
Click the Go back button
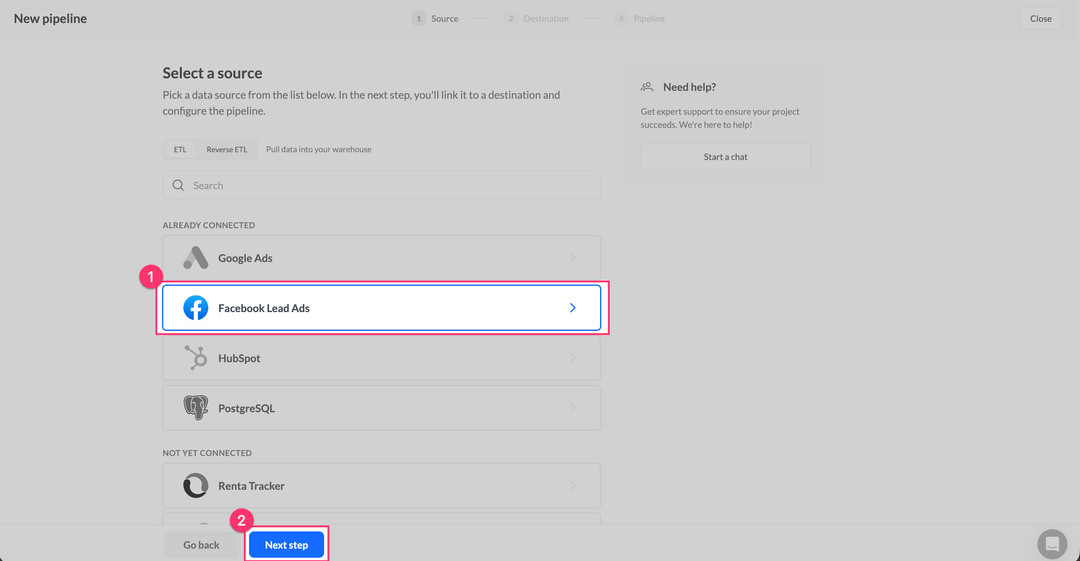coord(201,544)
